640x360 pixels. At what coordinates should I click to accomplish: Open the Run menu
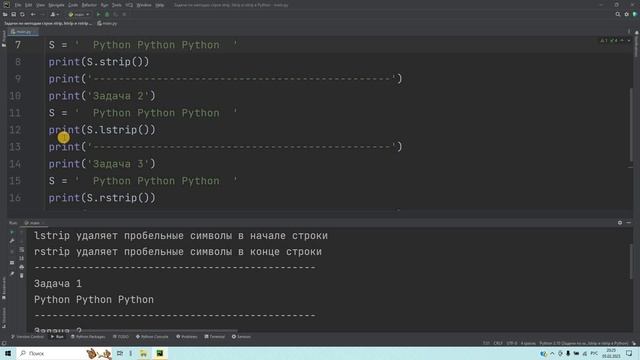[x=104, y=5]
